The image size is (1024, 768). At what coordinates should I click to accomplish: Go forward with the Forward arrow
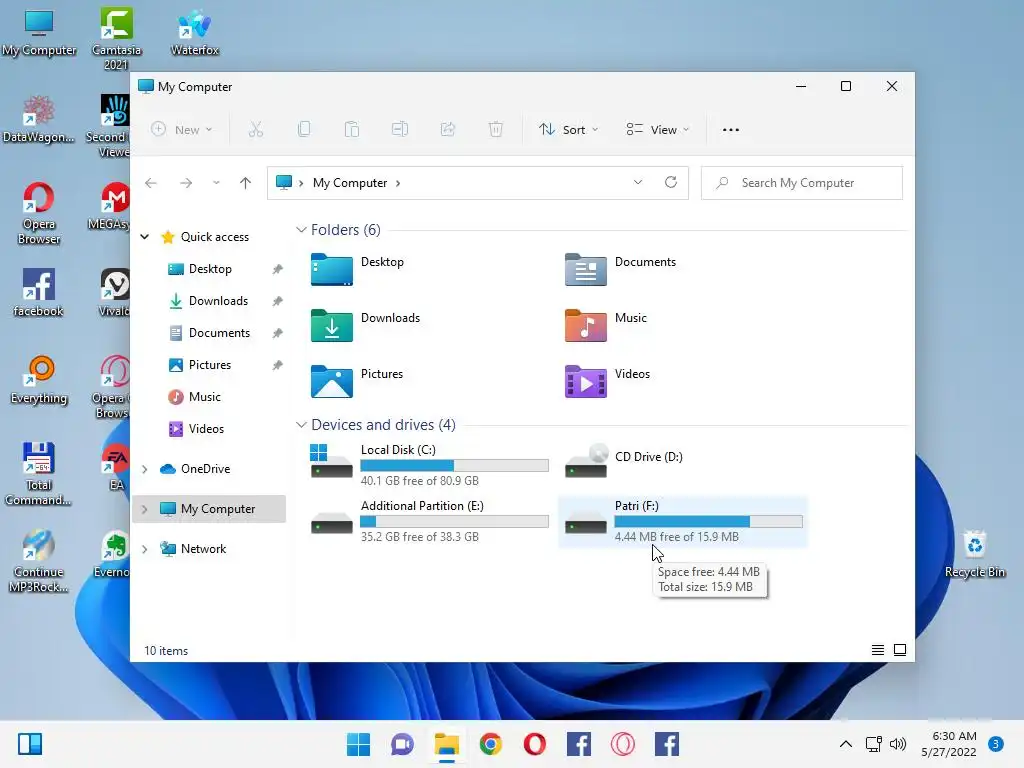click(x=186, y=183)
